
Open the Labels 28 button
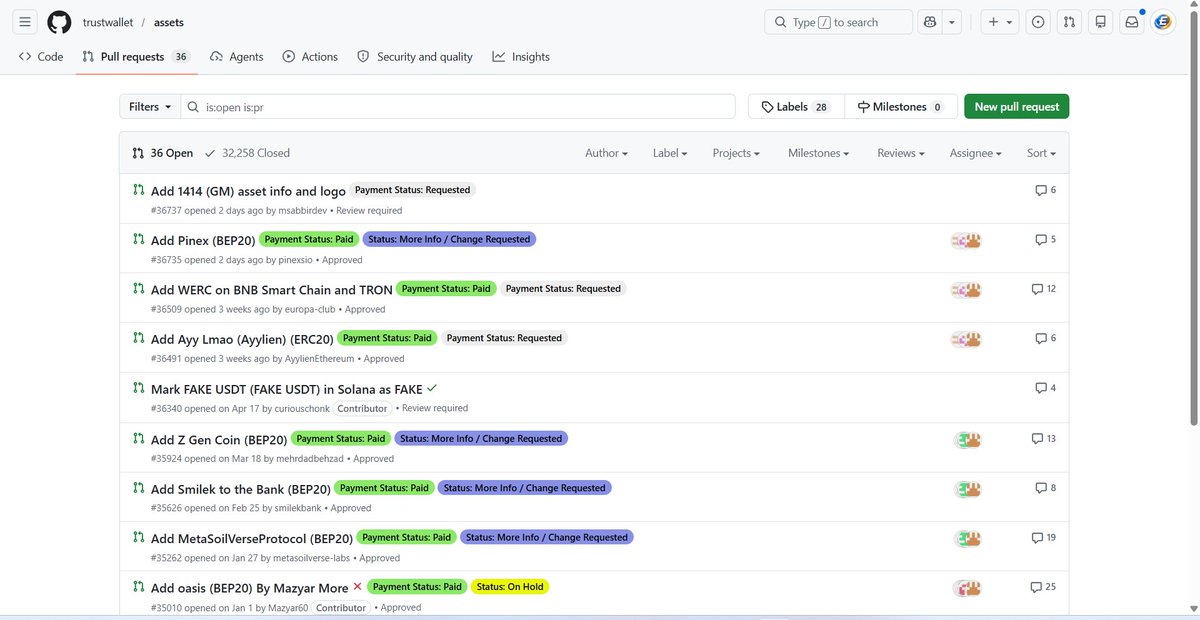tap(796, 107)
